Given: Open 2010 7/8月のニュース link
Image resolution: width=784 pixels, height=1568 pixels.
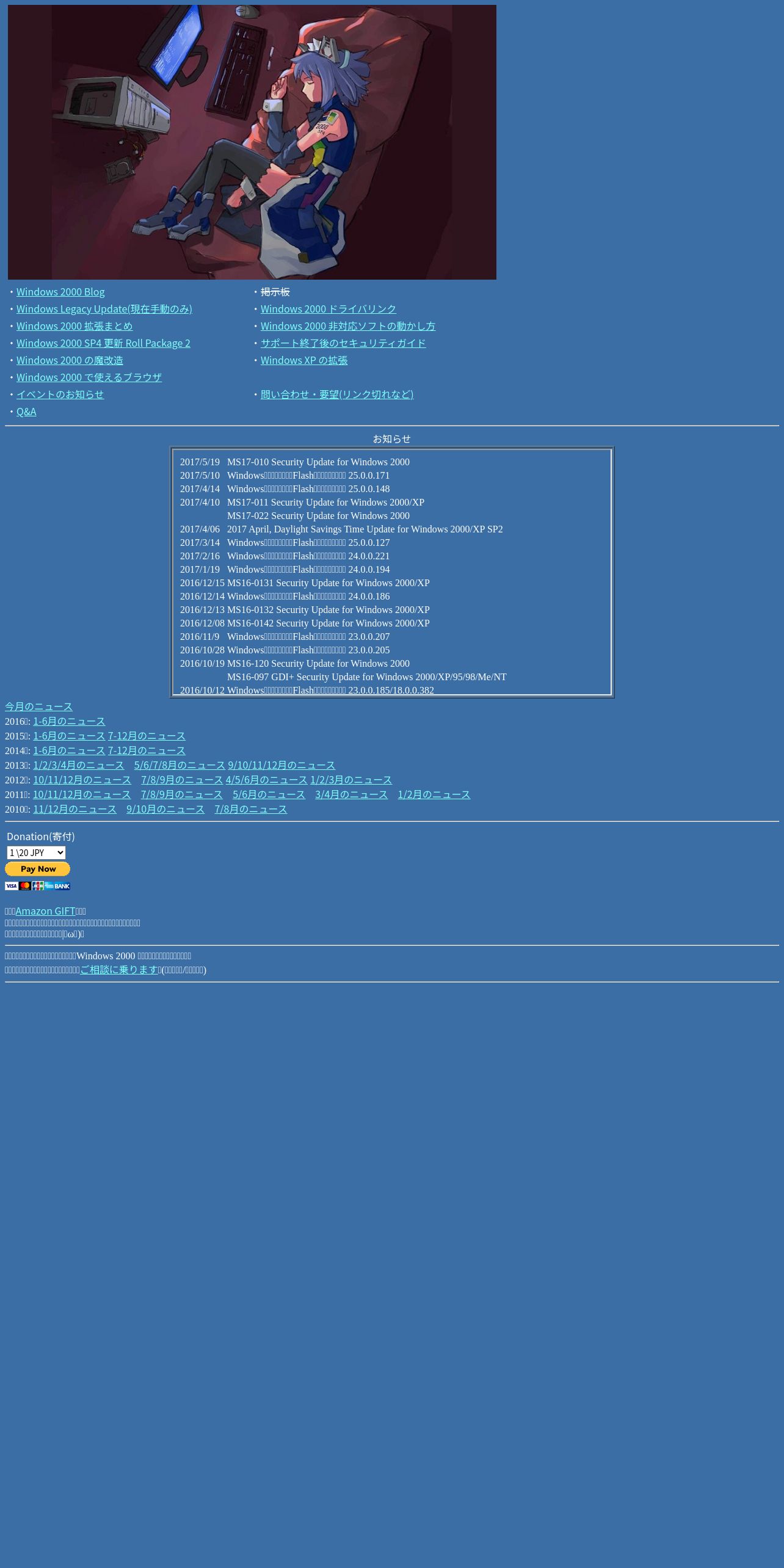Looking at the screenshot, I should coord(251,809).
